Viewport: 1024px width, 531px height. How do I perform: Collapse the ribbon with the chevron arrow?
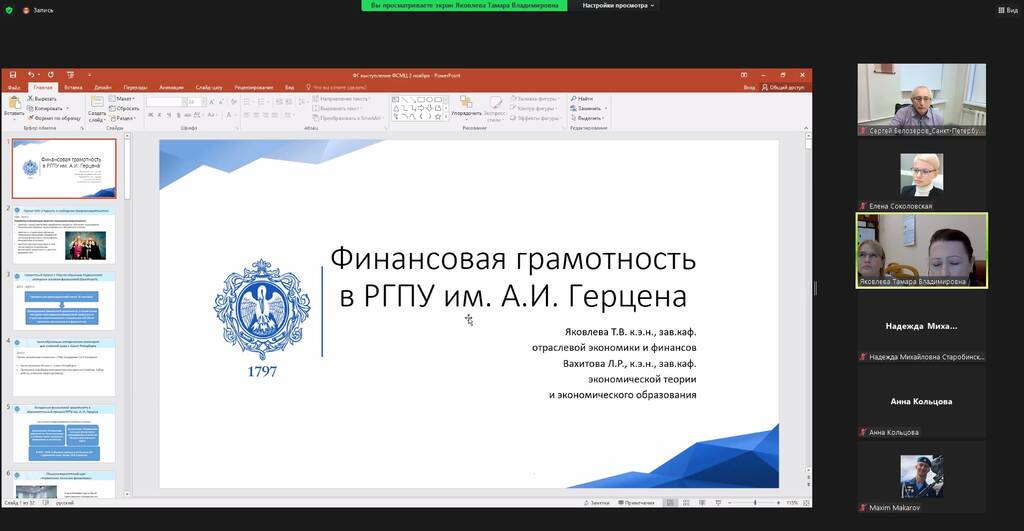[x=806, y=128]
